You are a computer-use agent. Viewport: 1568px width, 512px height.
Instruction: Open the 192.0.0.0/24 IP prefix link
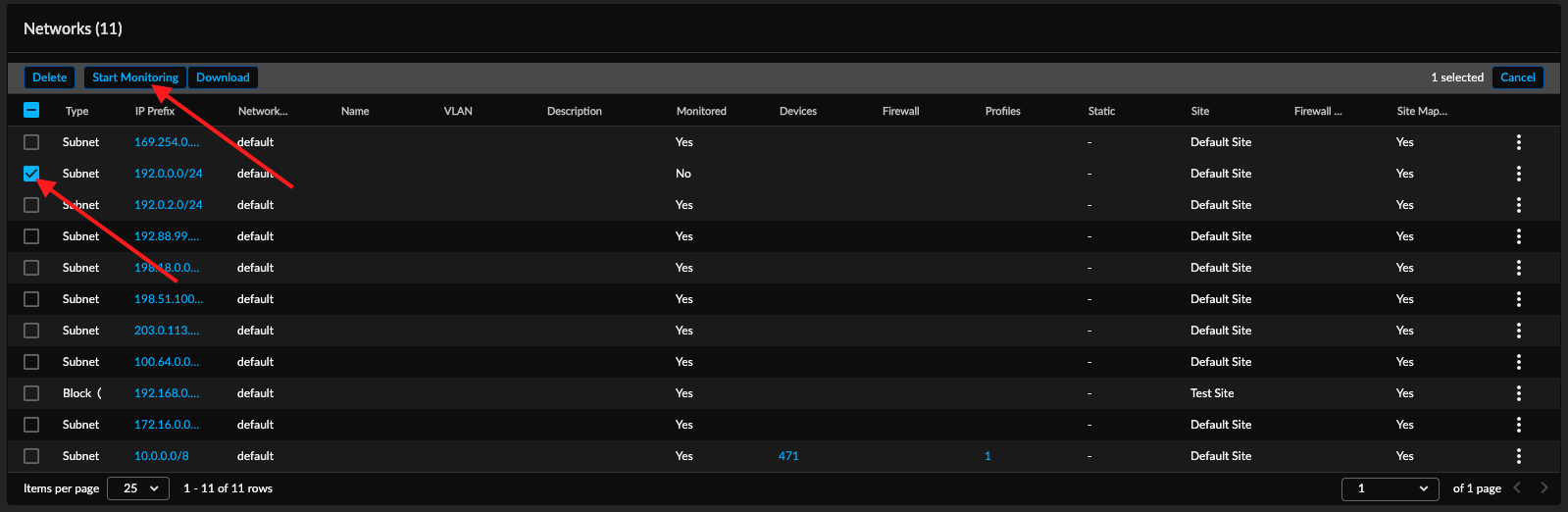click(169, 174)
